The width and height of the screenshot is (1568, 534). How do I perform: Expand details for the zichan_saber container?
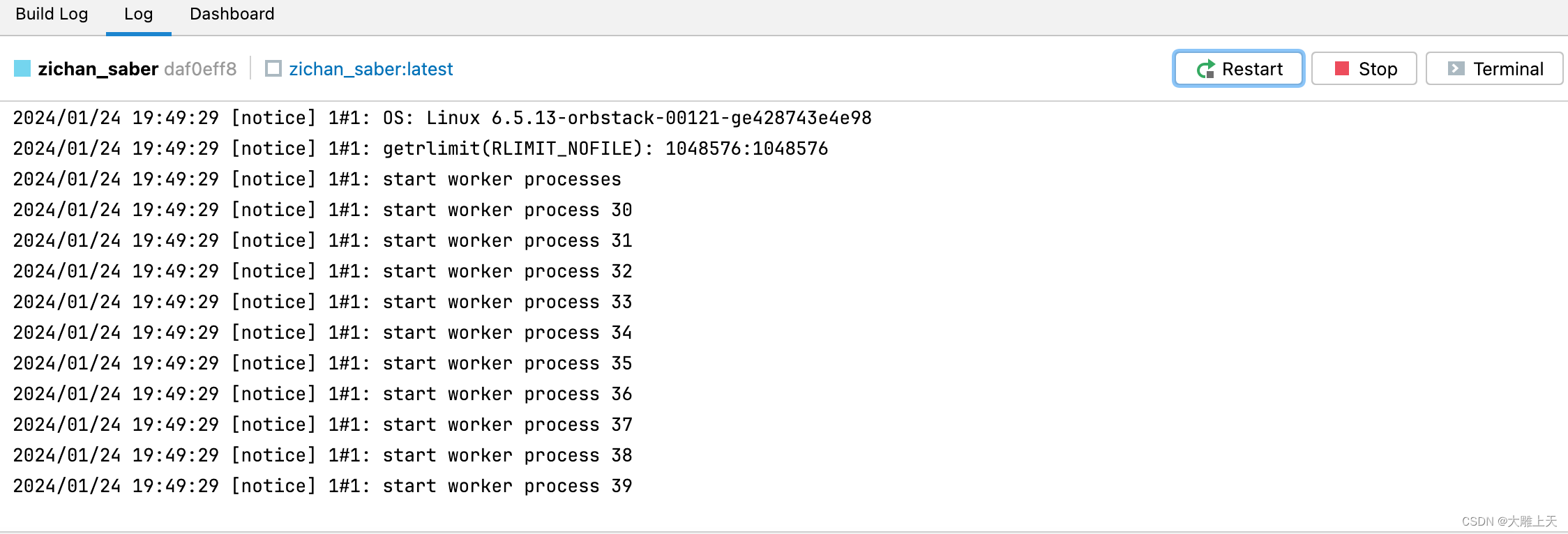pyautogui.click(x=98, y=69)
